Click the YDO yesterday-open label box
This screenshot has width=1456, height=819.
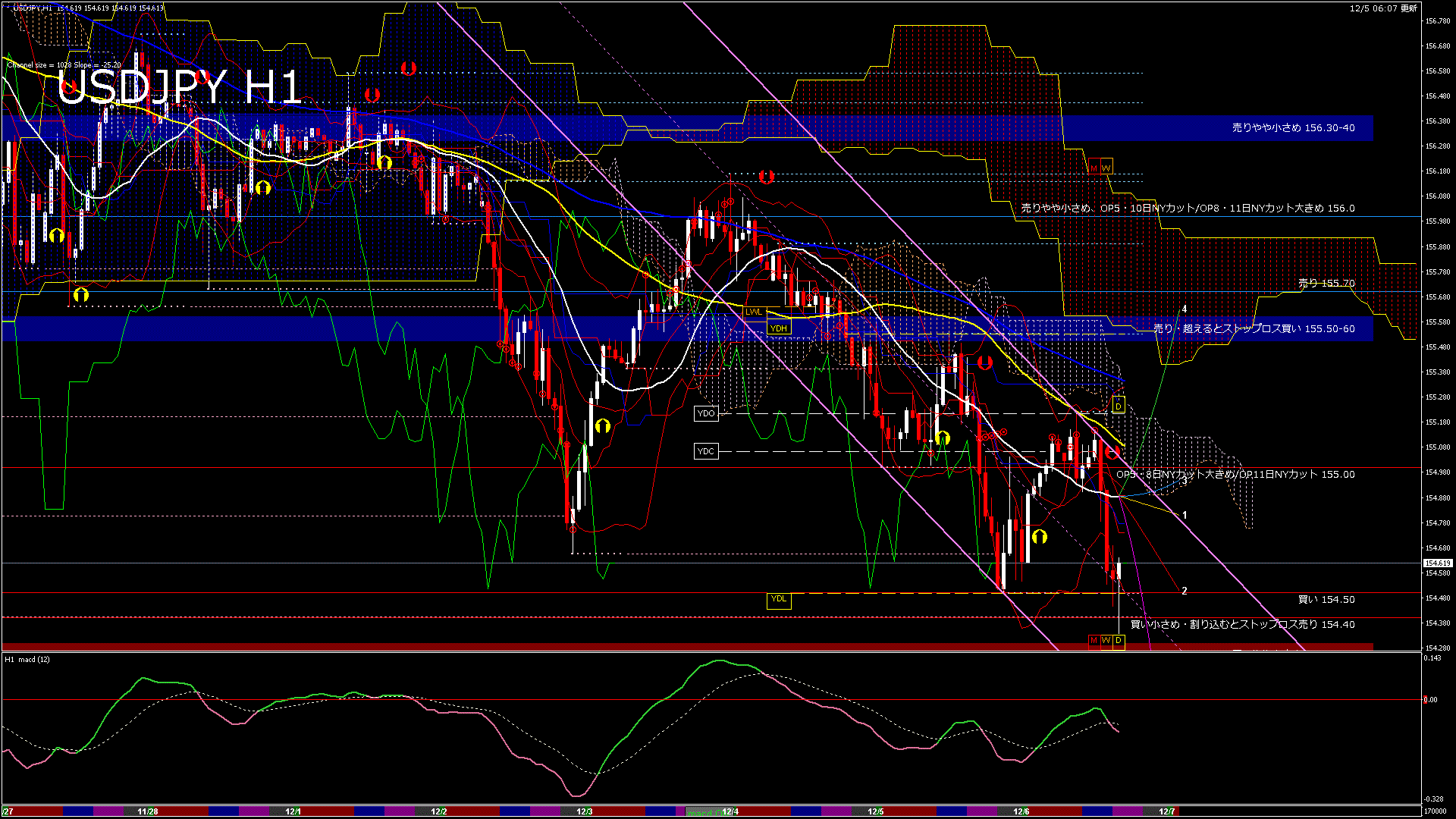[x=705, y=413]
